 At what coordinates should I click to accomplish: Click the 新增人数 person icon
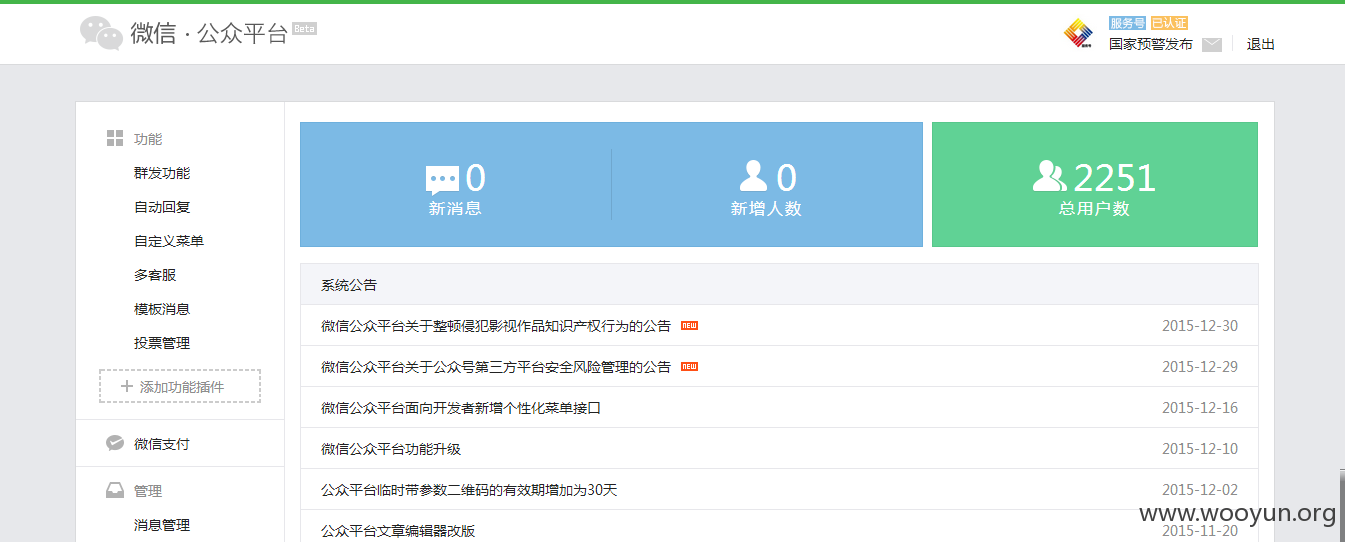[x=753, y=176]
